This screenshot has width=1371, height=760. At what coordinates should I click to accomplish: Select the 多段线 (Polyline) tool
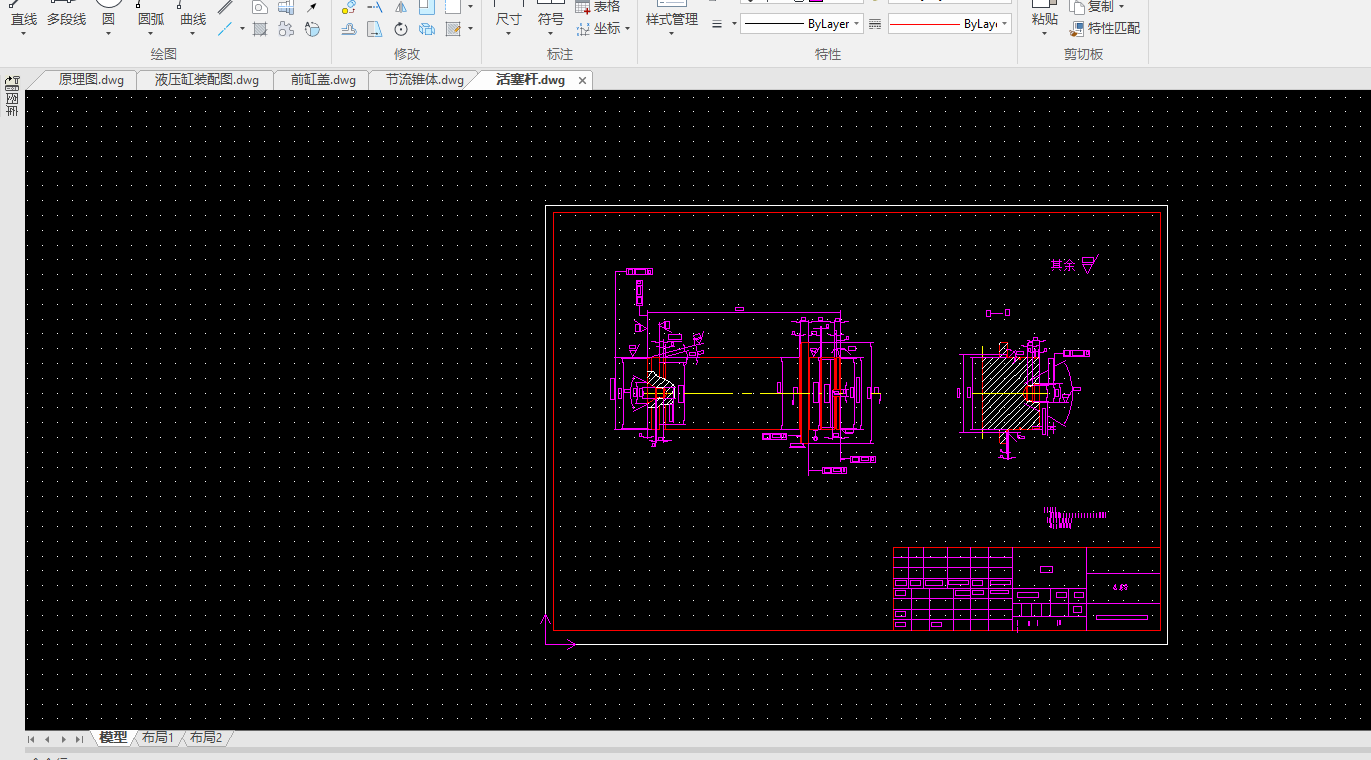pos(66,19)
